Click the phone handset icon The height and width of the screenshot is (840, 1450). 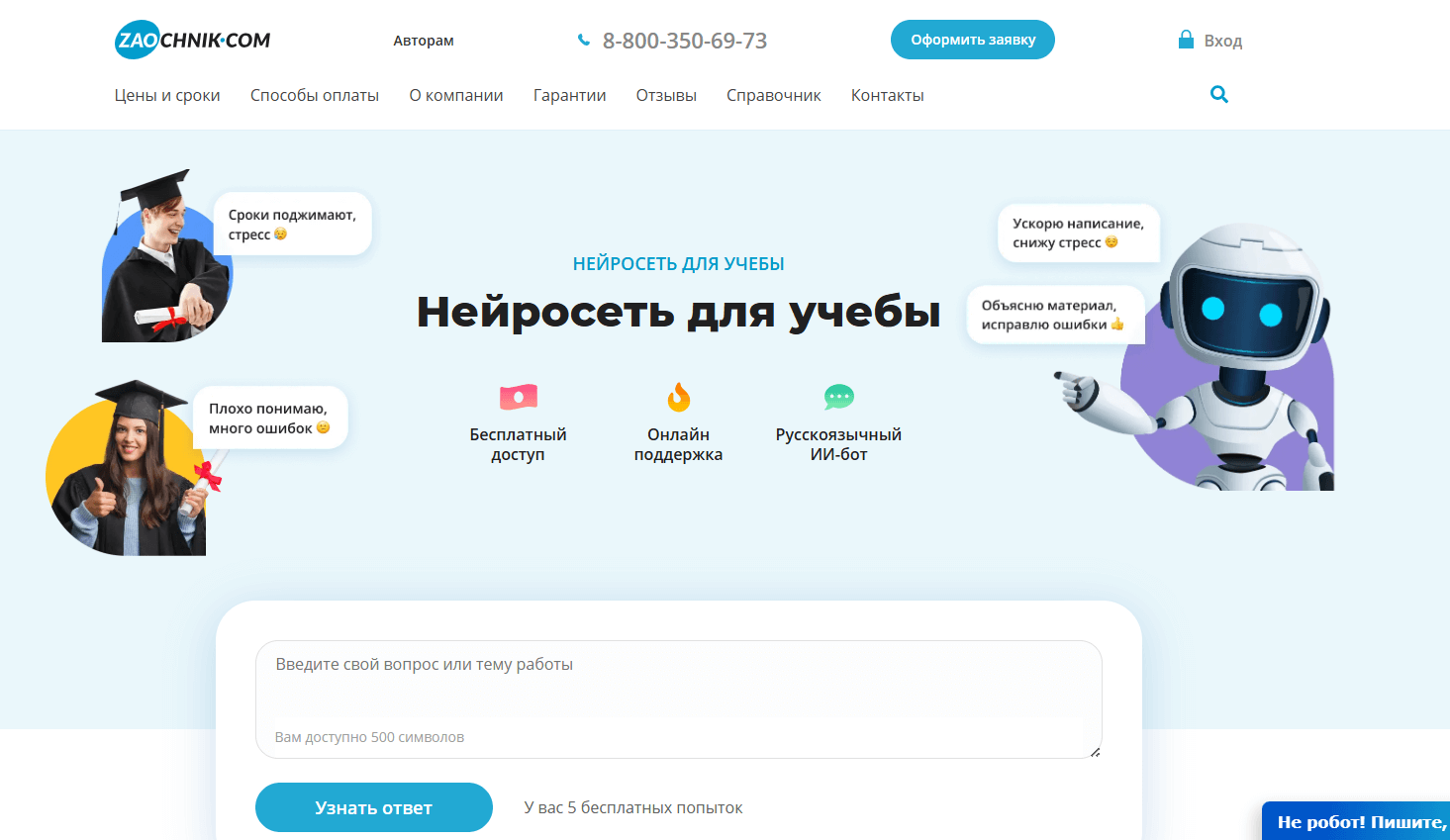584,41
